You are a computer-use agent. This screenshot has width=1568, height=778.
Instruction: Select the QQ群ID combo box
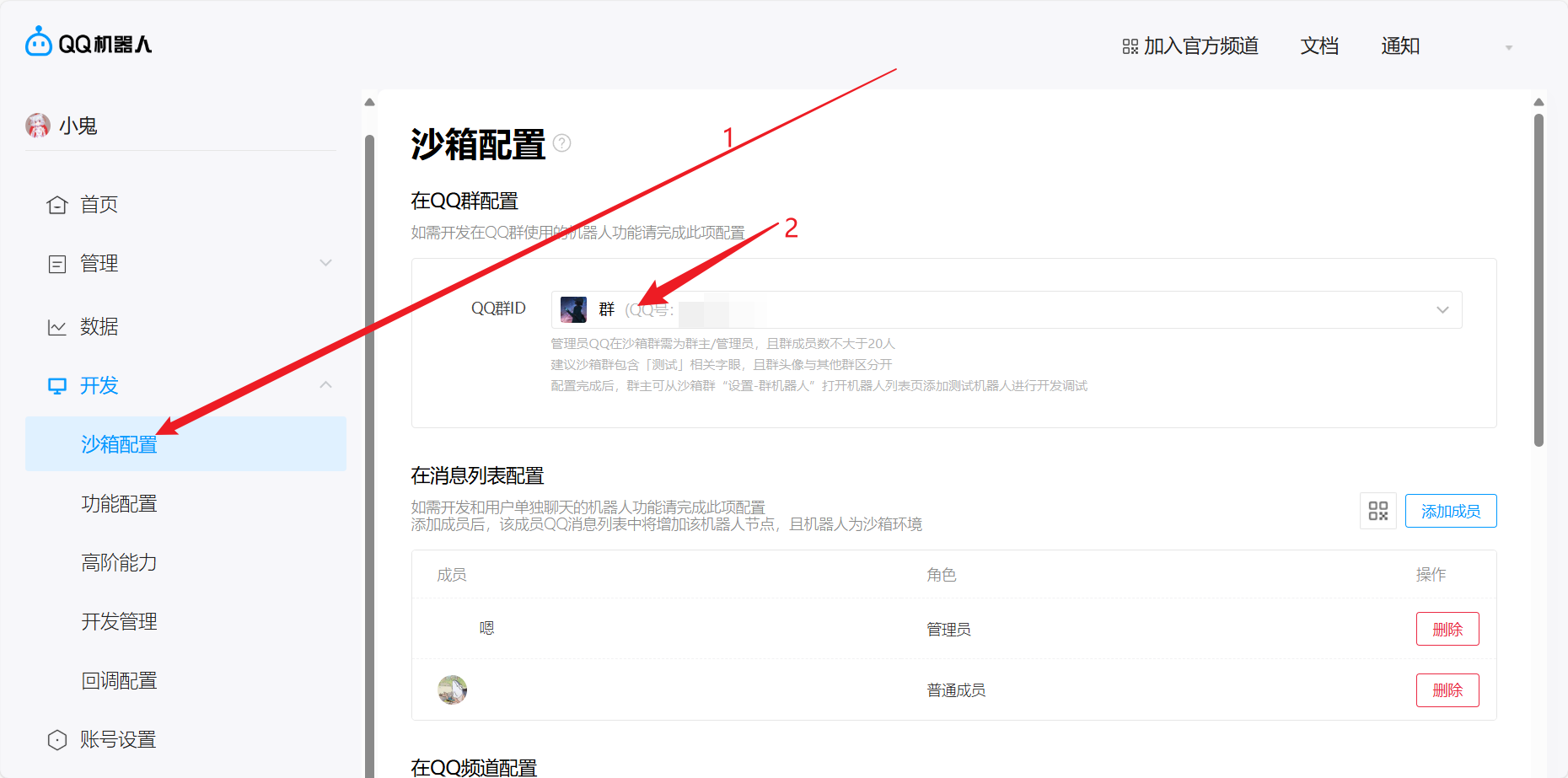click(x=1007, y=309)
